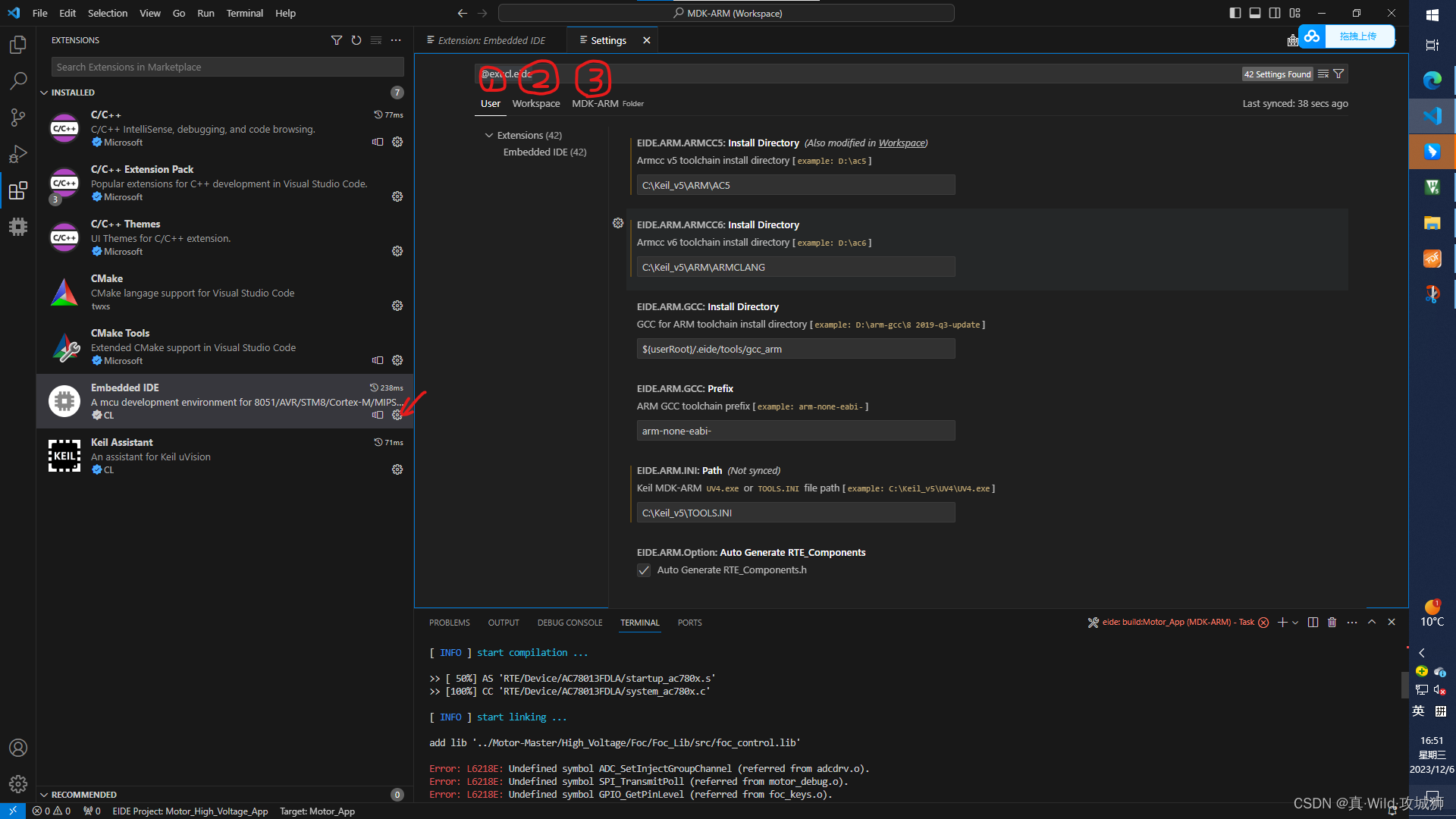The image size is (1456, 819).
Task: Open Windows Start button
Action: pos(1432,14)
